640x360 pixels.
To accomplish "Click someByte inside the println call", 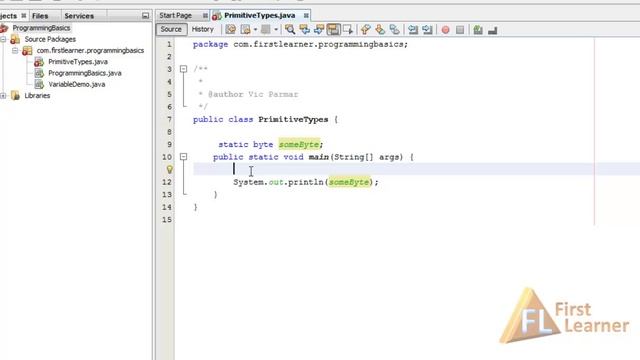I will click(x=349, y=182).
